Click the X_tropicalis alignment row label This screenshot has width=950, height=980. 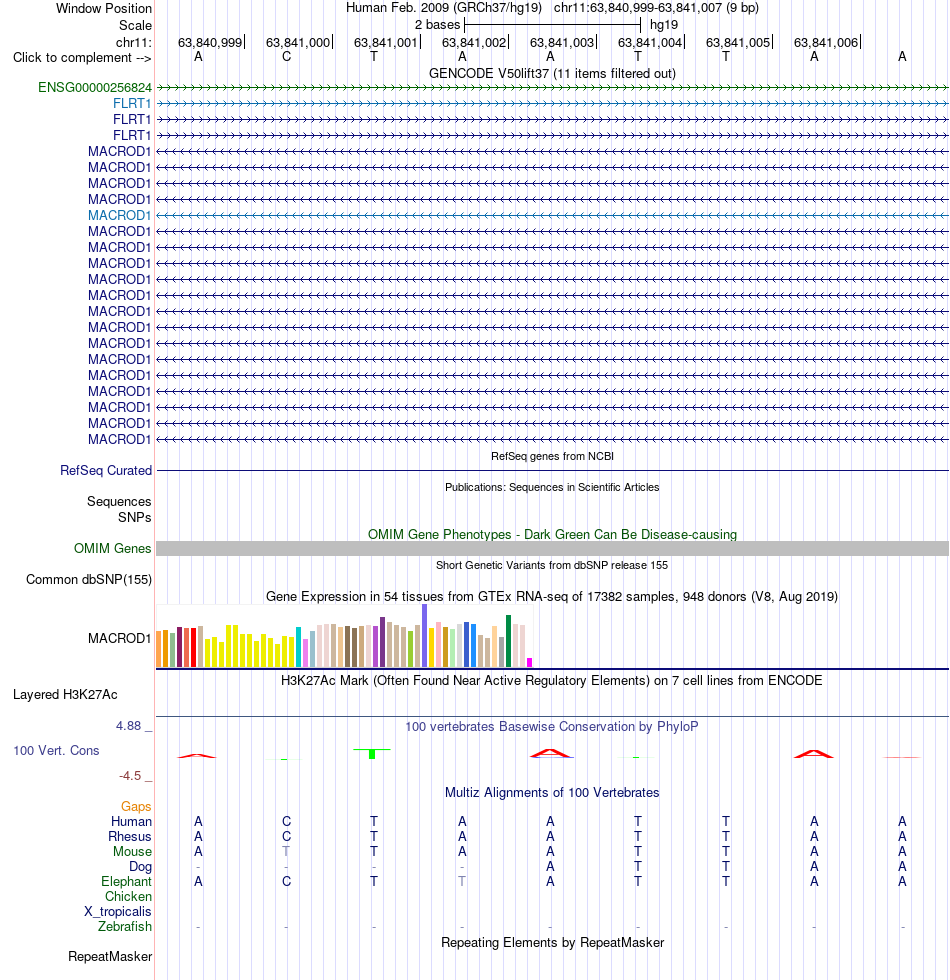pyautogui.click(x=118, y=911)
